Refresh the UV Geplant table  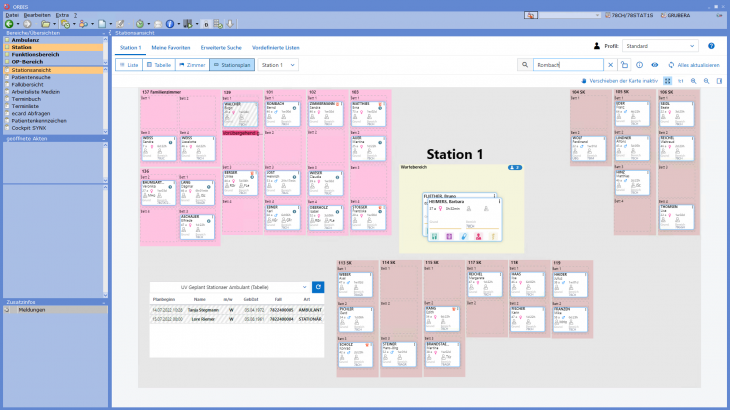tap(318, 287)
